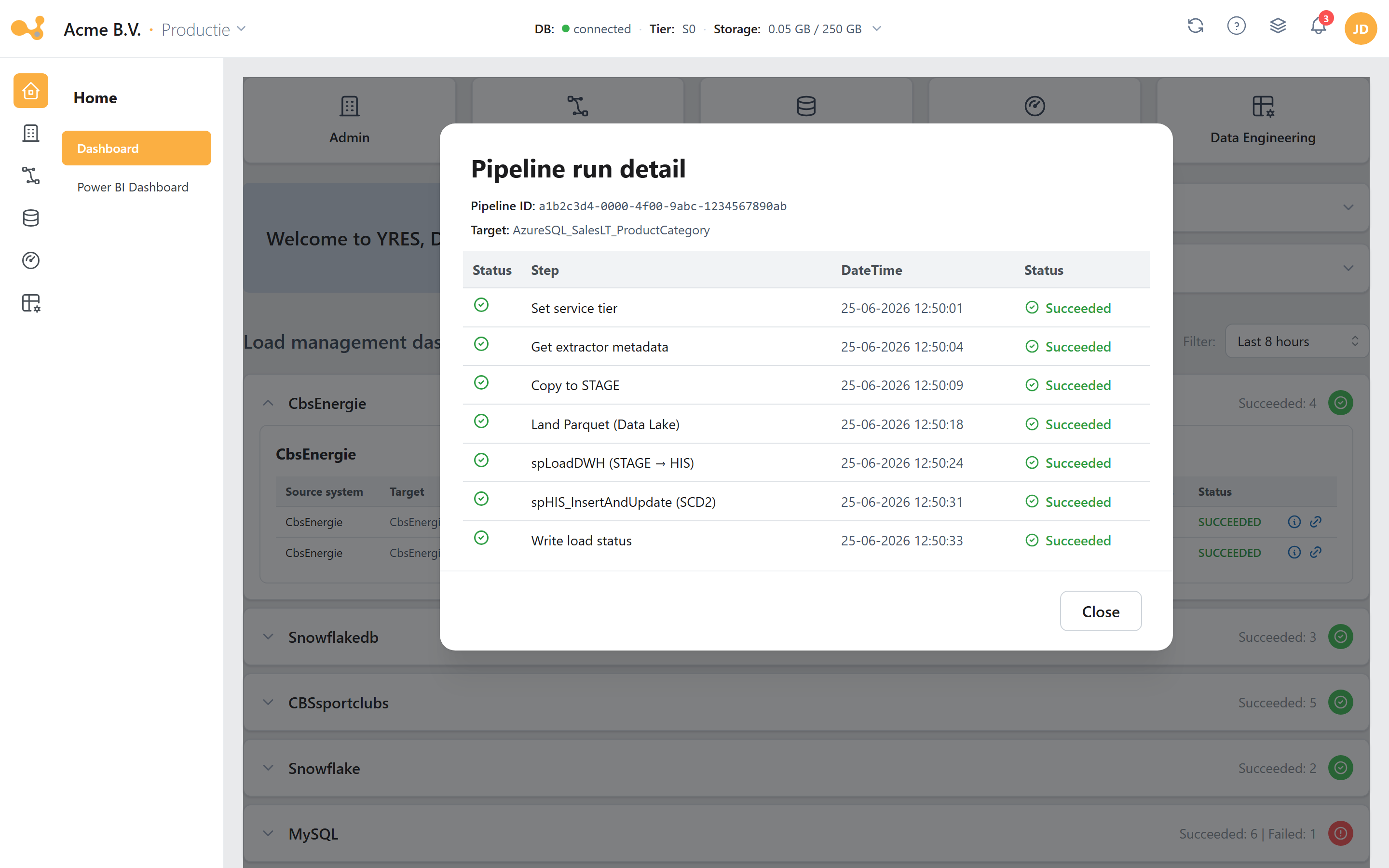Click the Admin card building icon

click(x=349, y=106)
